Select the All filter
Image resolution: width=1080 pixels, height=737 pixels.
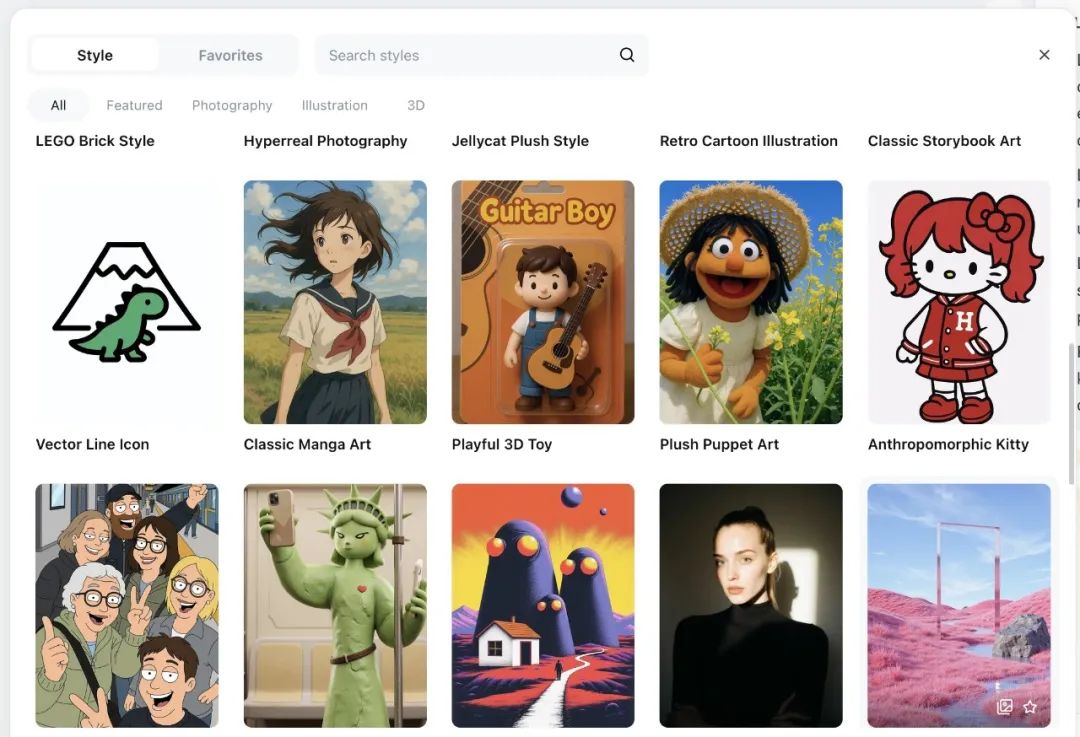click(59, 105)
